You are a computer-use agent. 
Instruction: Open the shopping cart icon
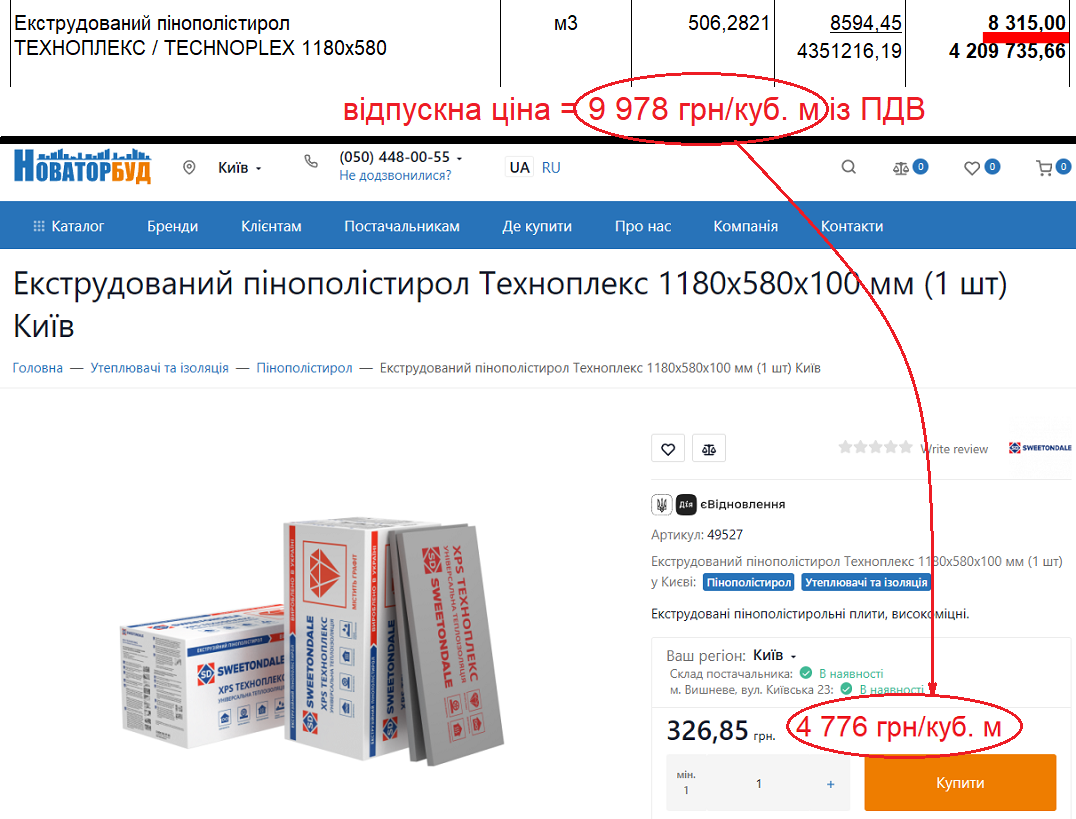coord(1044,168)
